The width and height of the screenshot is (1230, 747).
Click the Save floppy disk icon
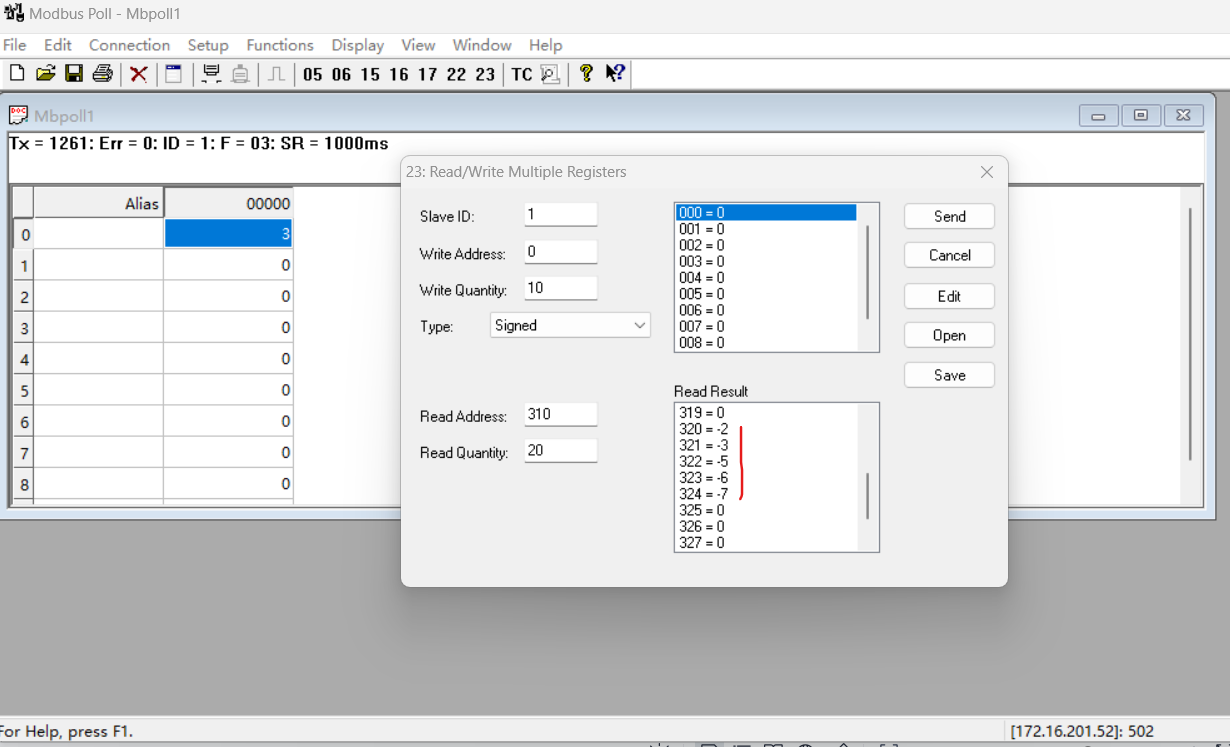(73, 73)
